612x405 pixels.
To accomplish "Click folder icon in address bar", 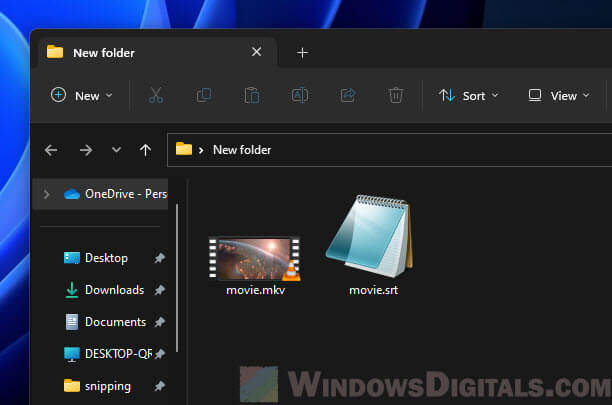I will tap(184, 149).
